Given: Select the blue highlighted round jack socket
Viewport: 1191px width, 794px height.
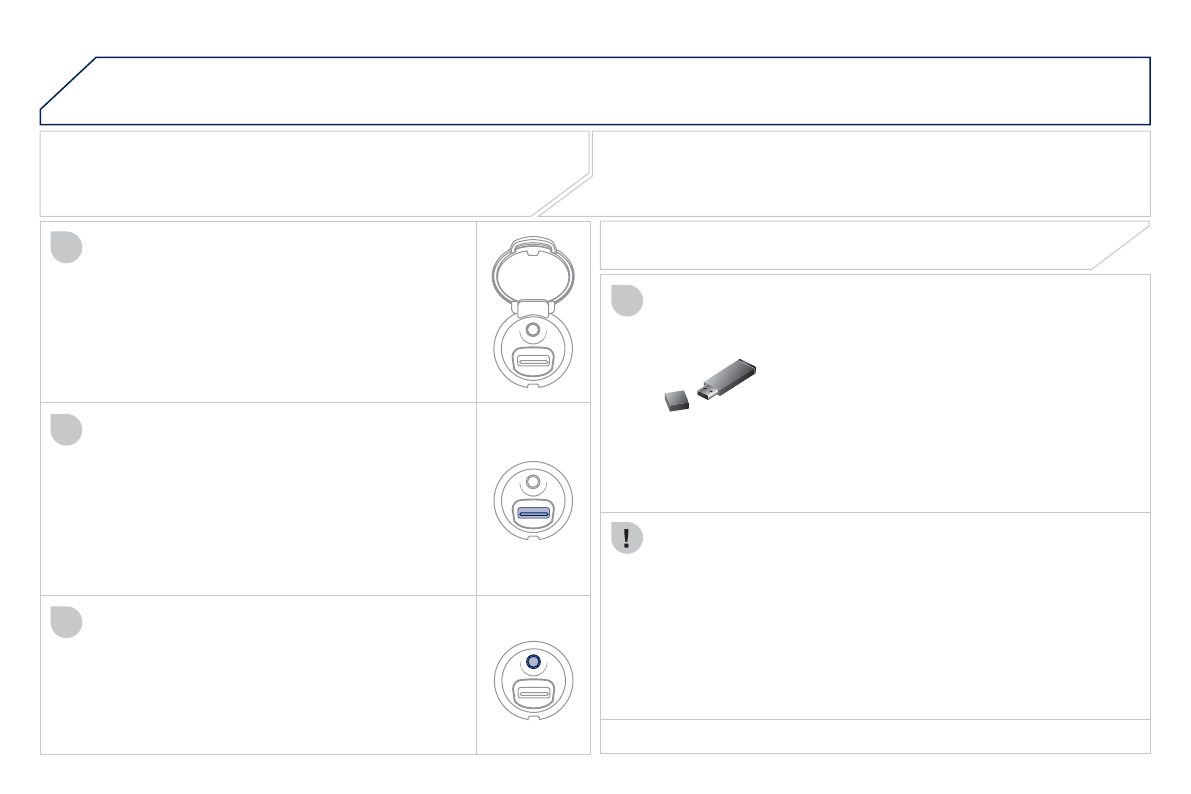Looking at the screenshot, I should click(x=532, y=662).
